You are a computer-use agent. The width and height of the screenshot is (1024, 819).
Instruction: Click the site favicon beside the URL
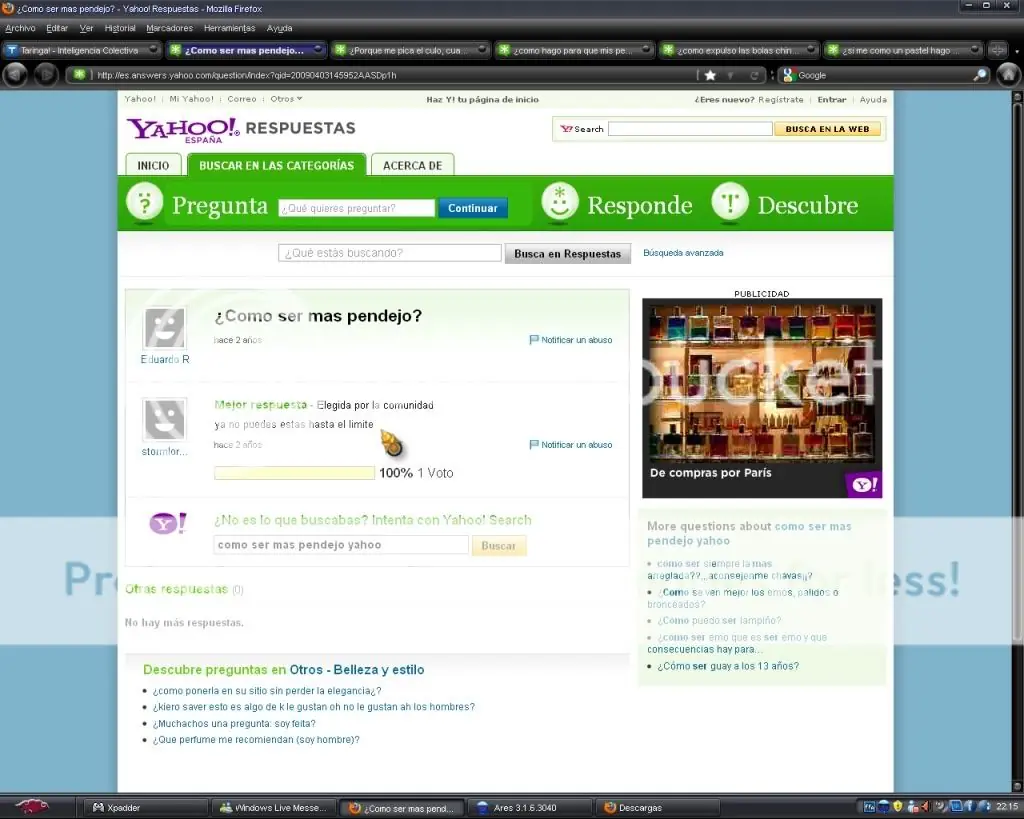coord(79,74)
